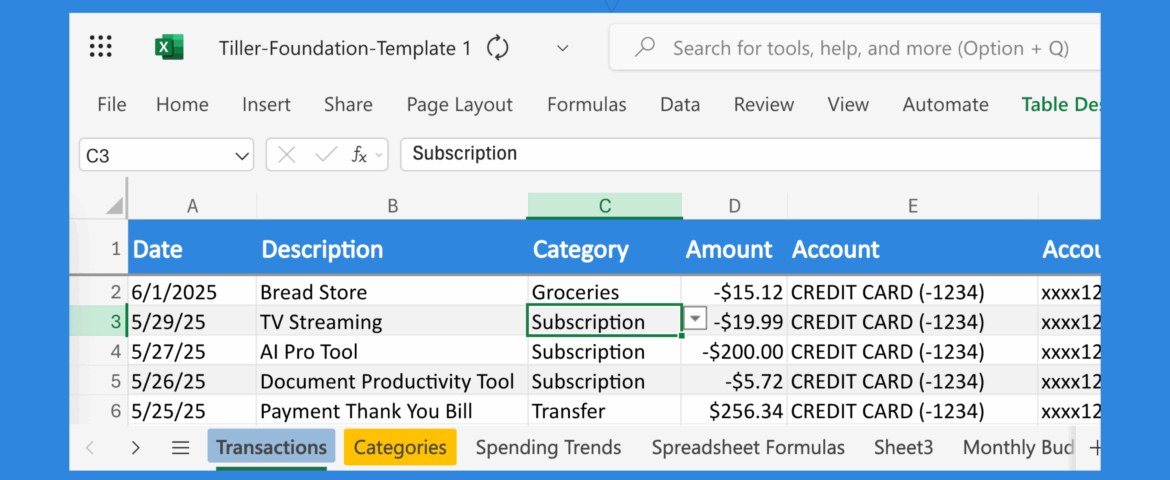The image size is (1170, 480).
Task: Click the insert function fx icon
Action: coord(360,155)
